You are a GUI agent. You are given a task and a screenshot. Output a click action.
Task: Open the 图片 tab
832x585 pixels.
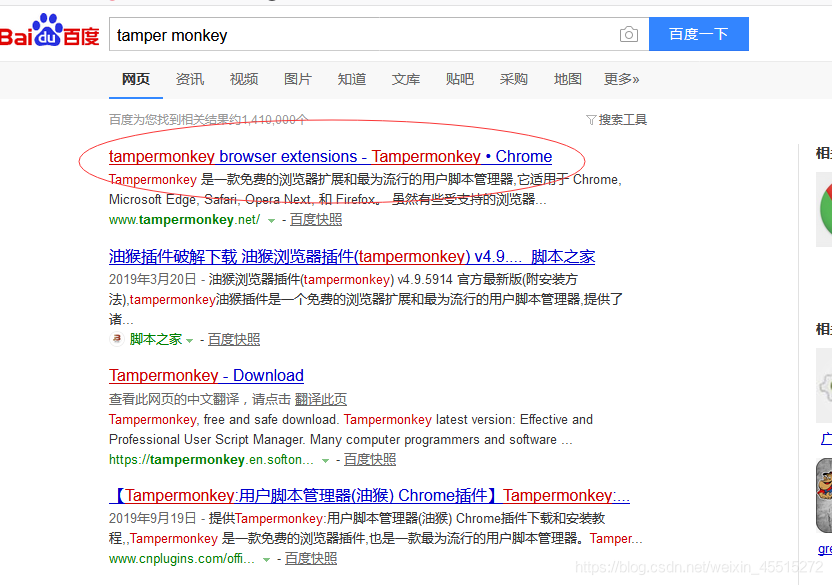298,79
